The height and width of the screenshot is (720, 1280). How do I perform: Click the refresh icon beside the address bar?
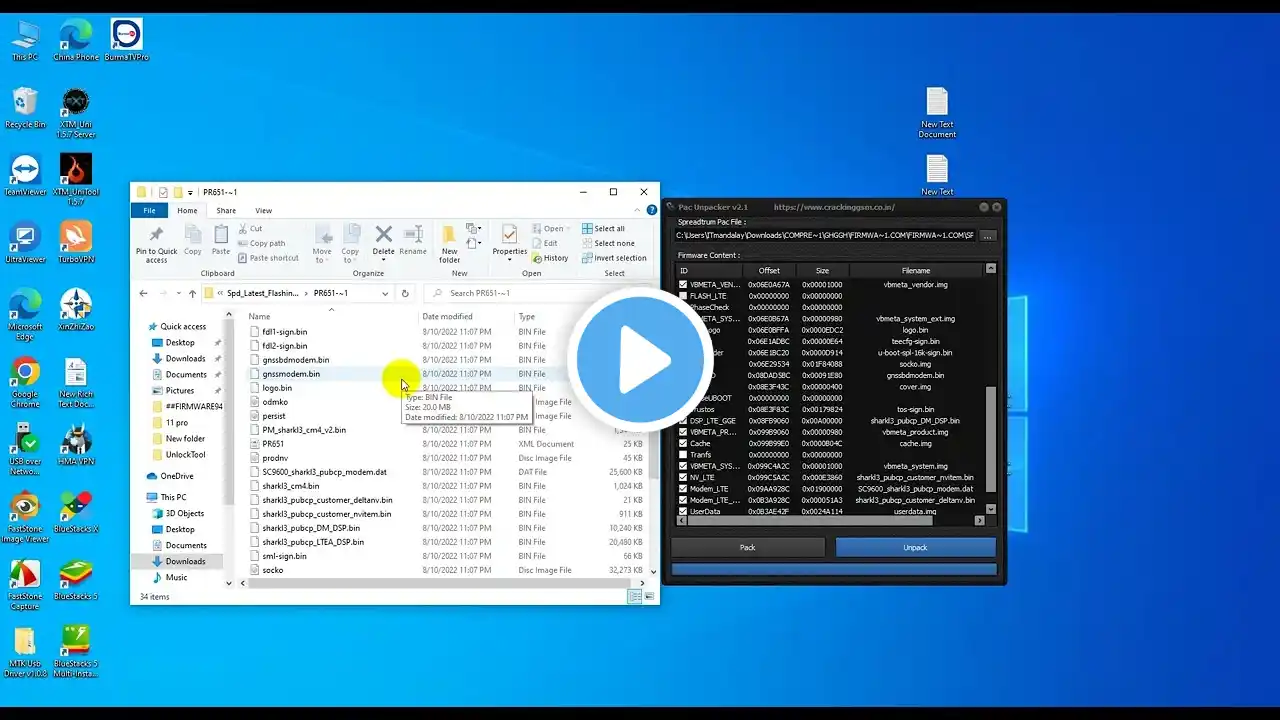click(405, 293)
